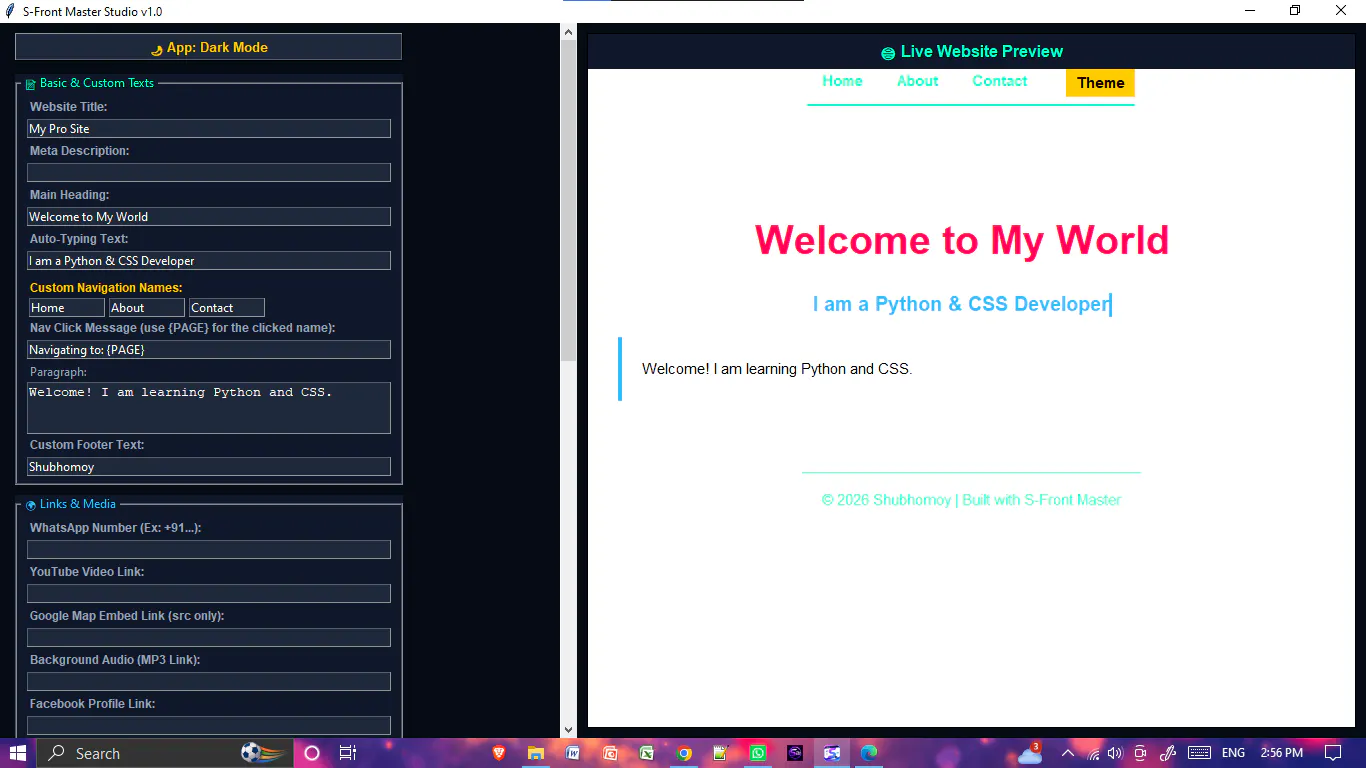1366x768 pixels.
Task: Click the ENG language indicator
Action: click(x=1233, y=753)
